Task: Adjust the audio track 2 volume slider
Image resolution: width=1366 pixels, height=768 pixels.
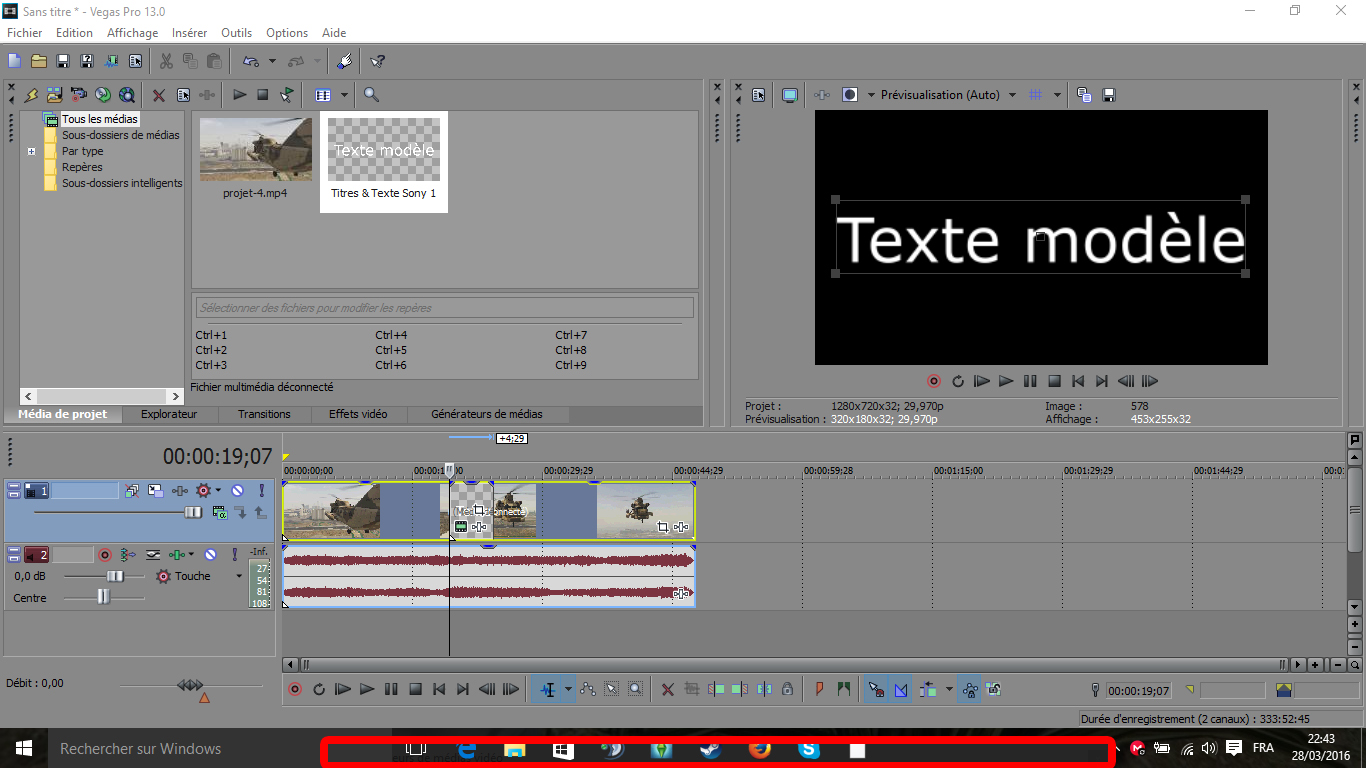Action: 115,576
